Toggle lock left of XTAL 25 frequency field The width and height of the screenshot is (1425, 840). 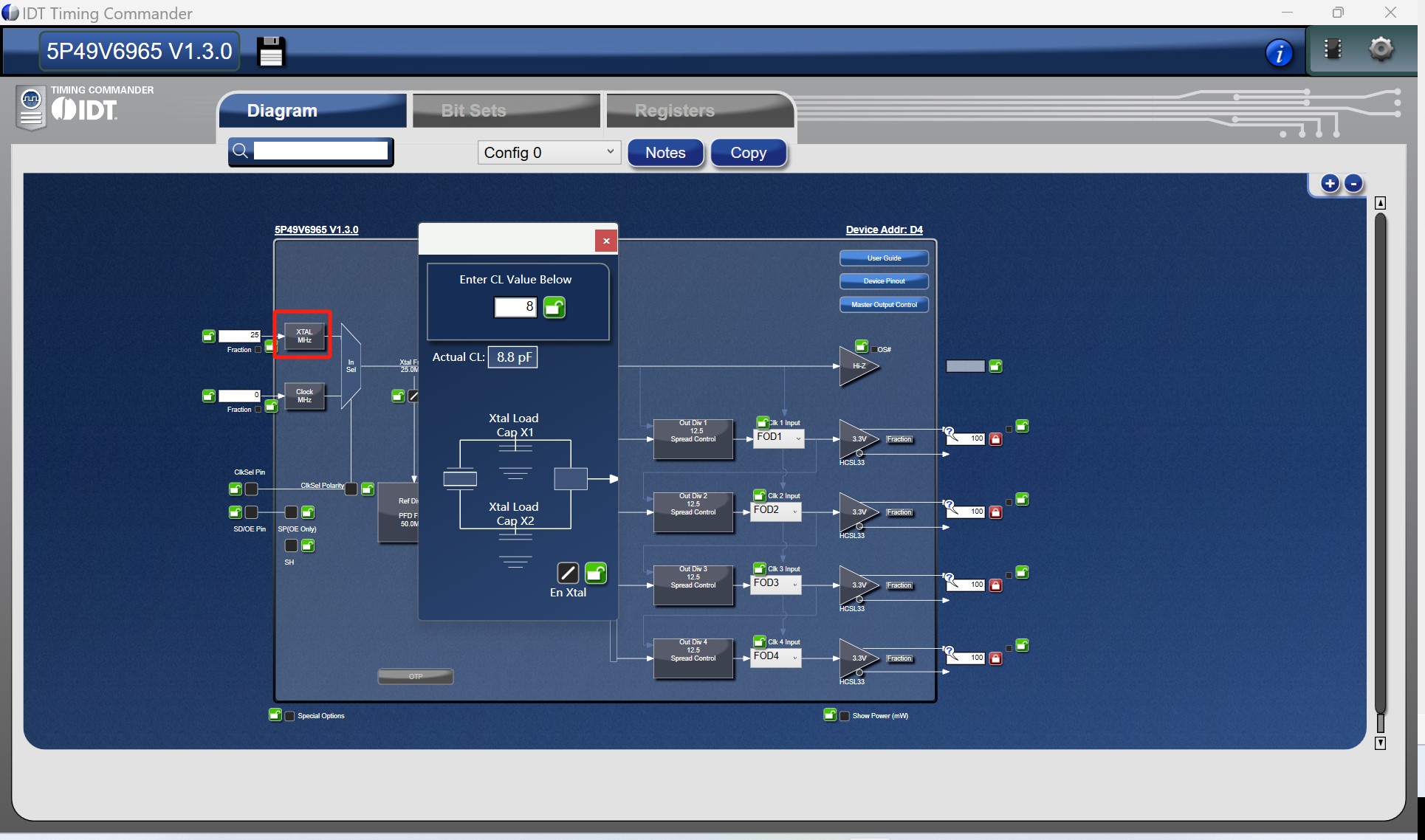(x=209, y=336)
